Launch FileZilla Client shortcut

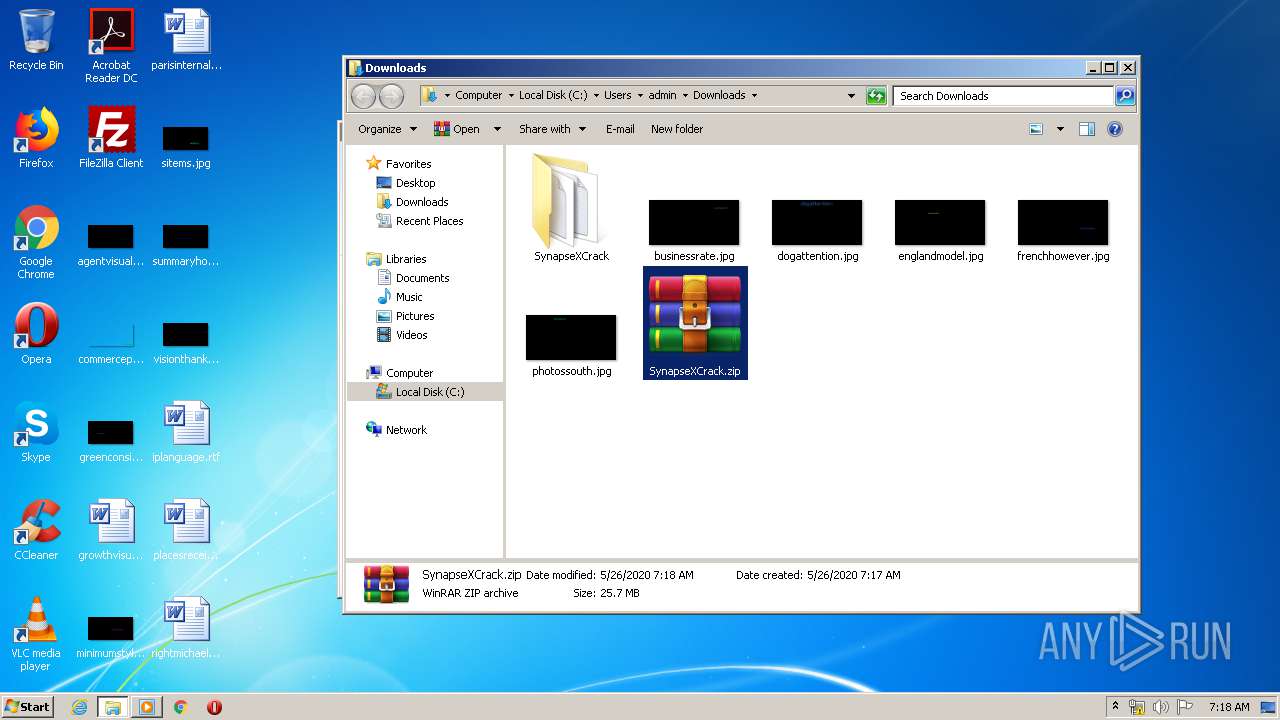[x=111, y=138]
